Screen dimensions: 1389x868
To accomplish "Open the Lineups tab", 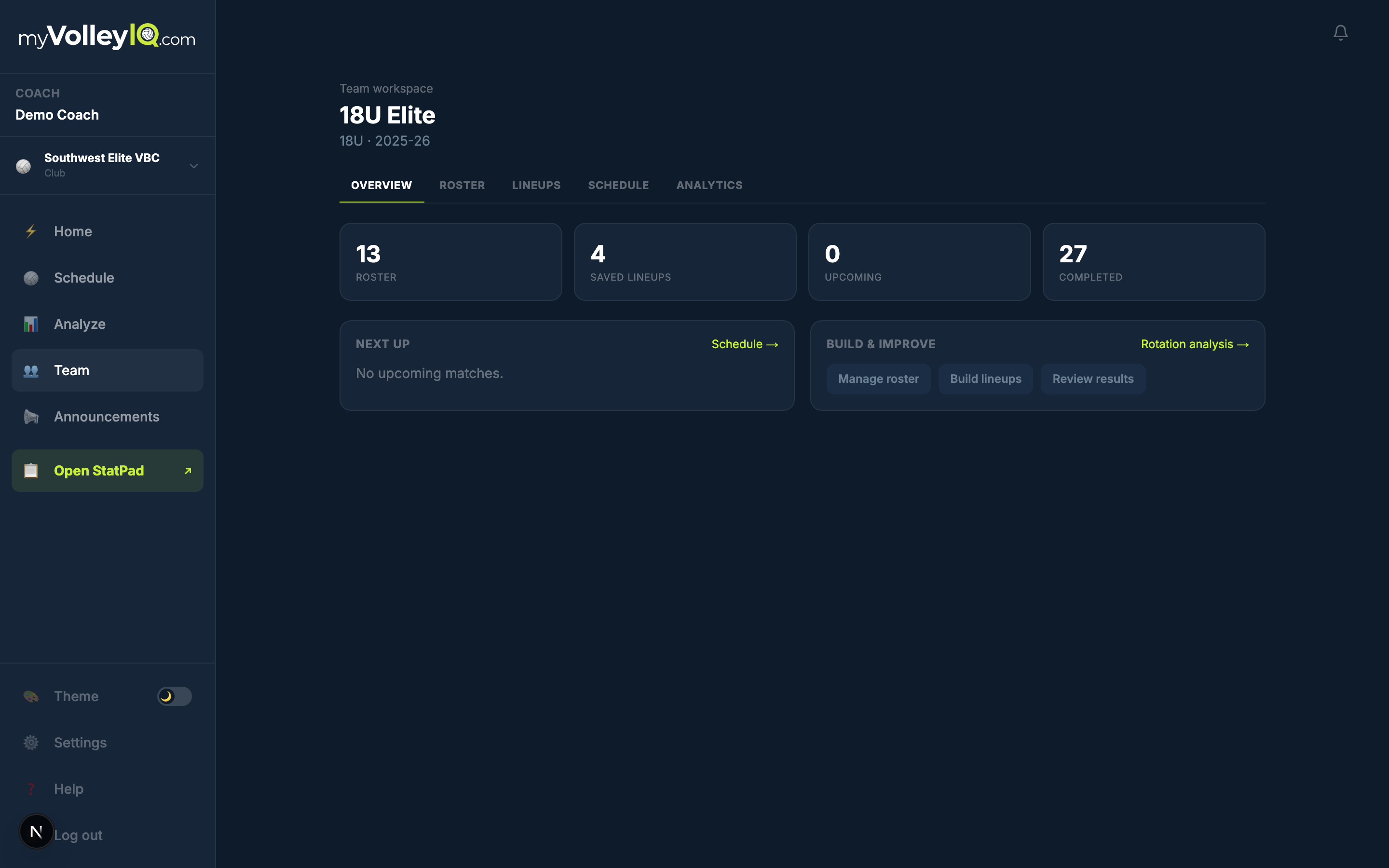I will (x=536, y=186).
